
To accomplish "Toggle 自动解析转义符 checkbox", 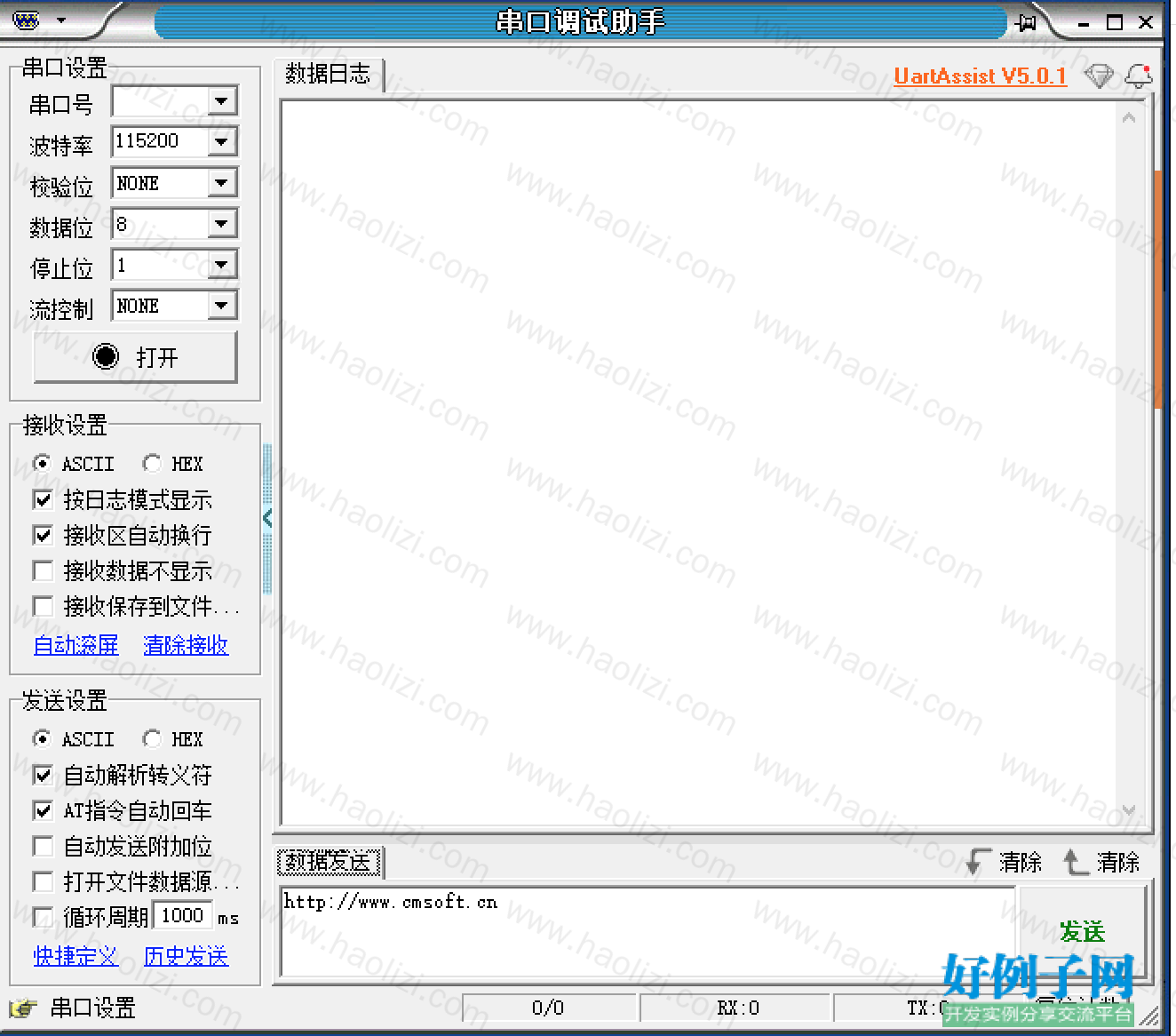I will (x=43, y=775).
